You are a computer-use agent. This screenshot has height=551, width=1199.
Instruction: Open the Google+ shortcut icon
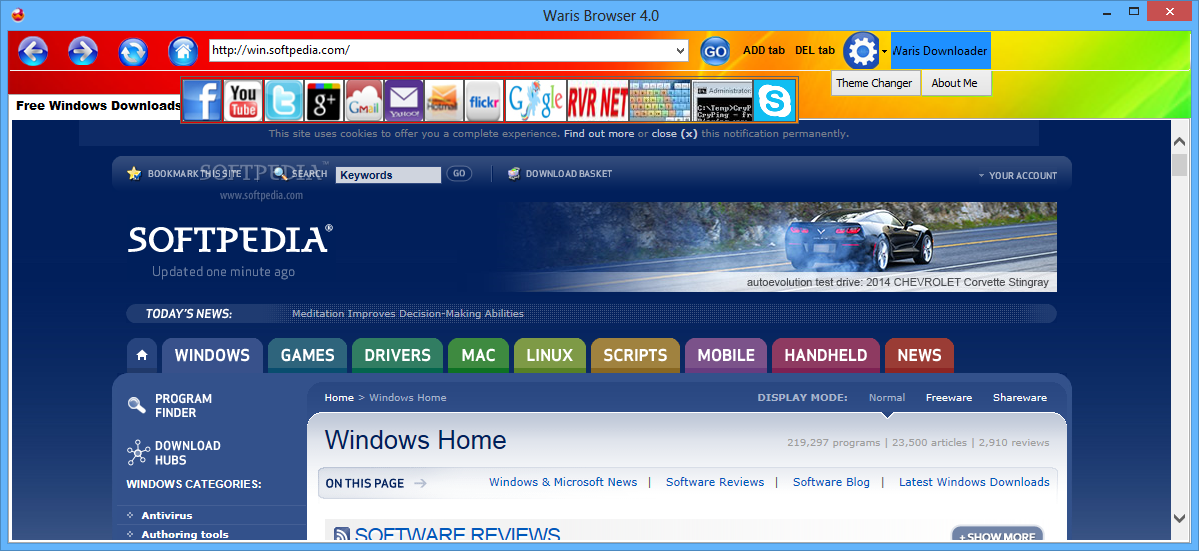coord(323,100)
